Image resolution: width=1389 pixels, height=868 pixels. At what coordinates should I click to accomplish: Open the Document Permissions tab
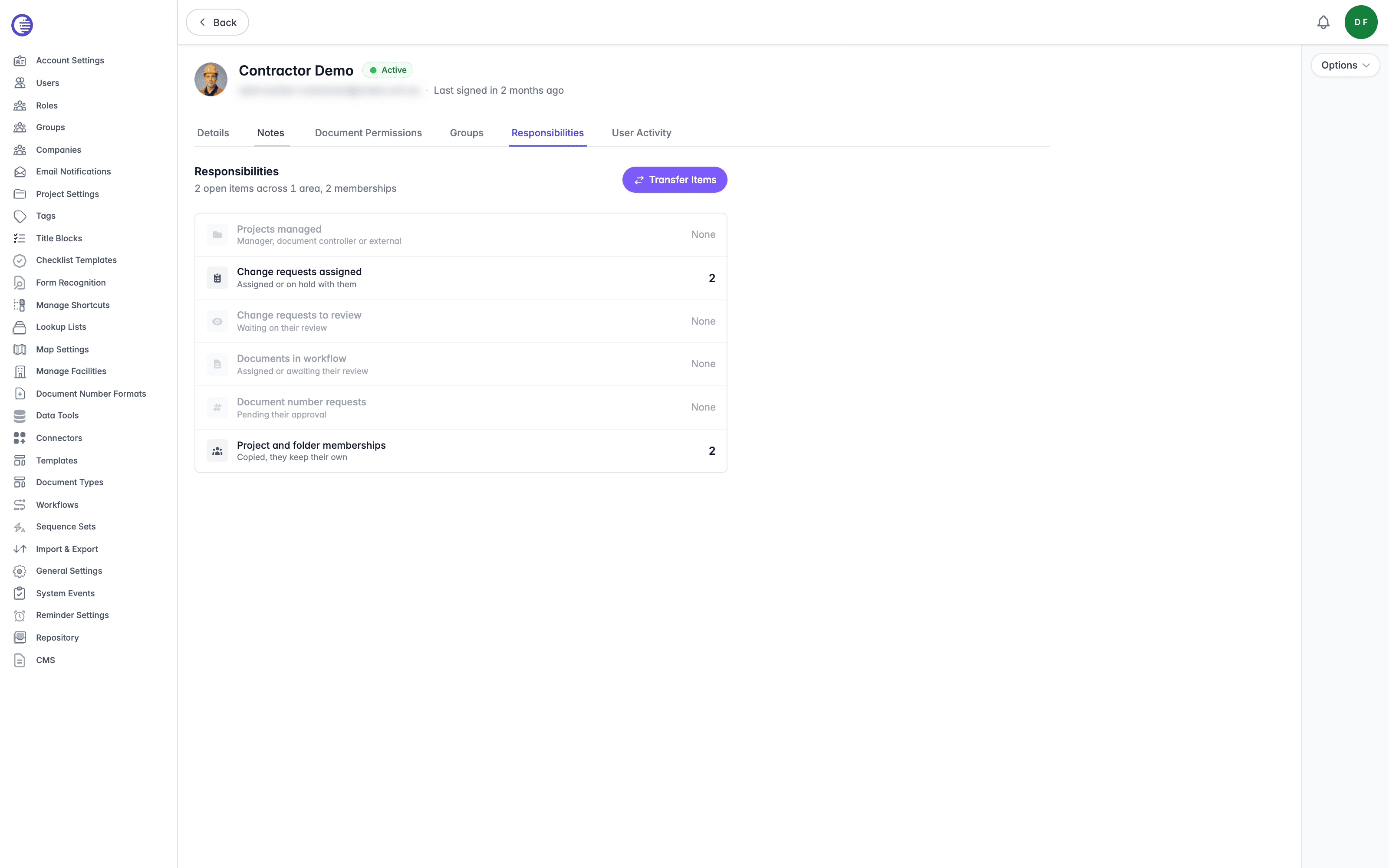click(369, 133)
